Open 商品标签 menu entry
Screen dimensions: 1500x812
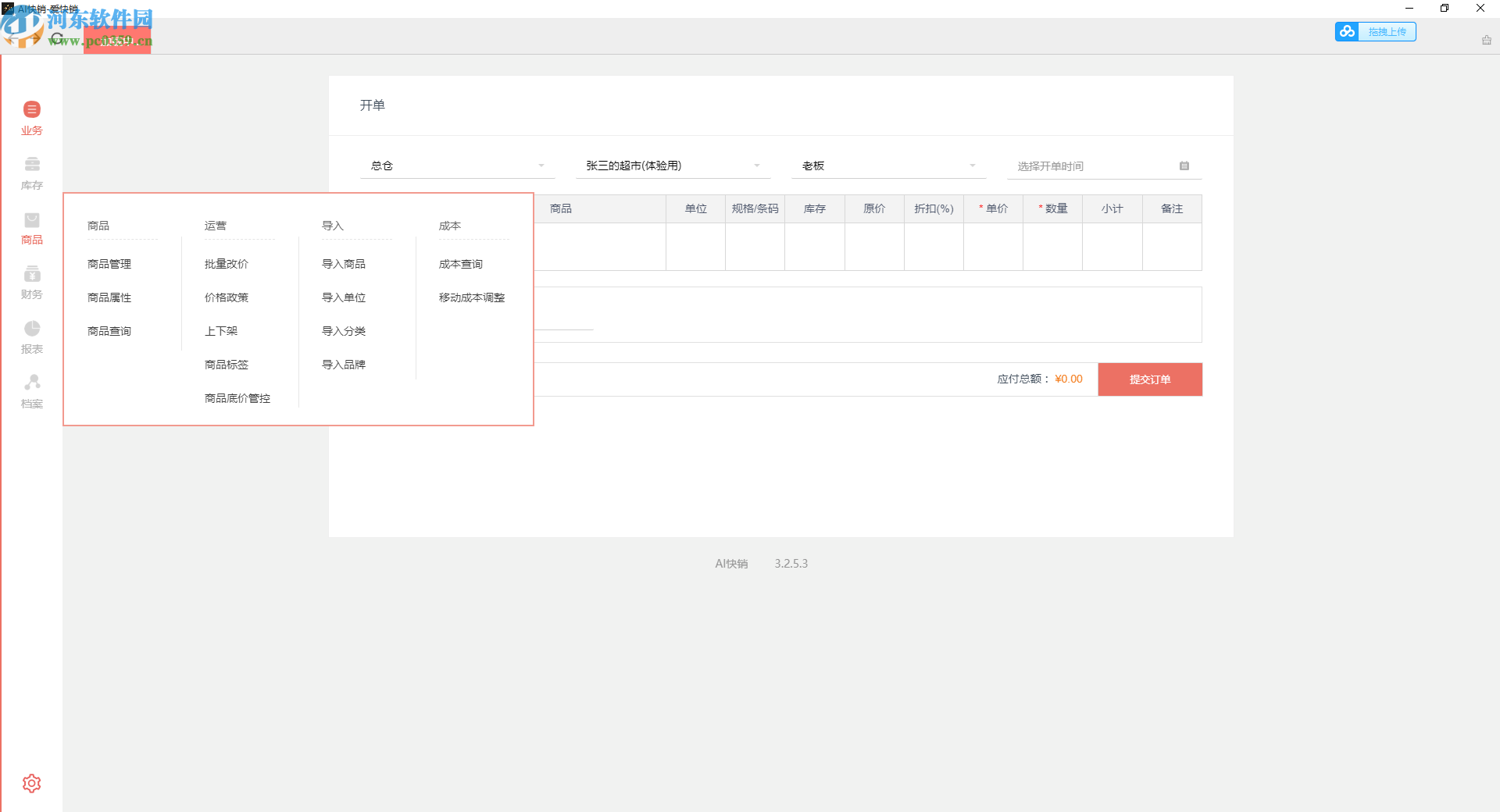click(227, 365)
